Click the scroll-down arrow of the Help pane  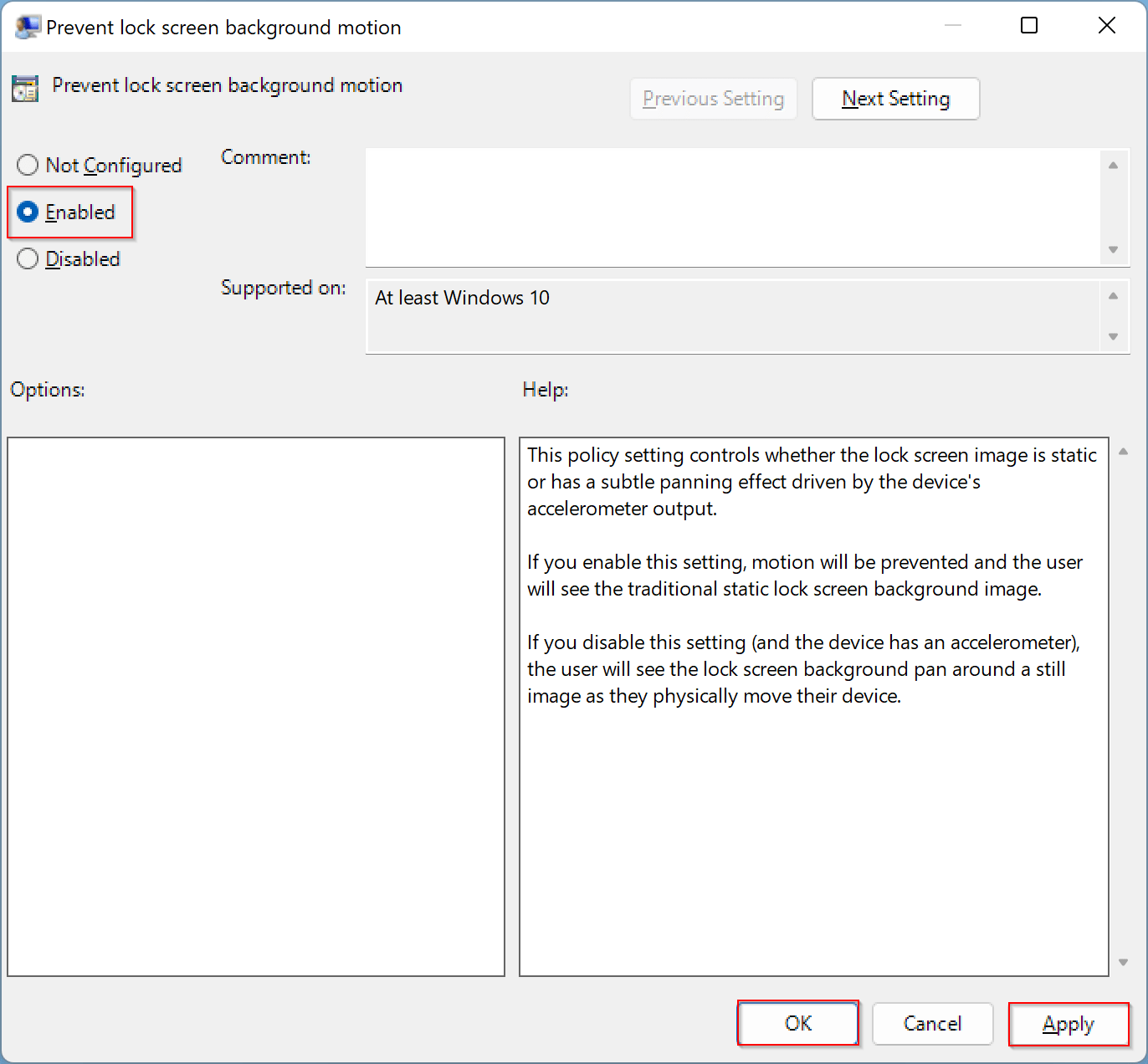tap(1125, 962)
